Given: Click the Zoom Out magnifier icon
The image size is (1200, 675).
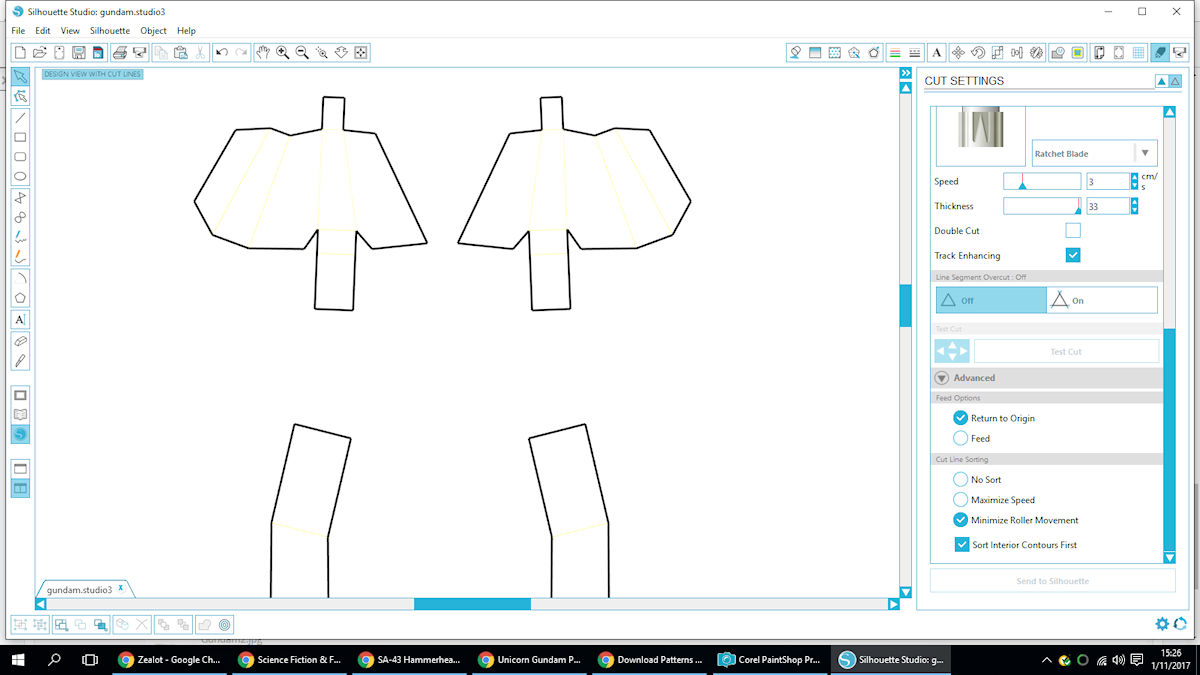Looking at the screenshot, I should click(x=302, y=52).
